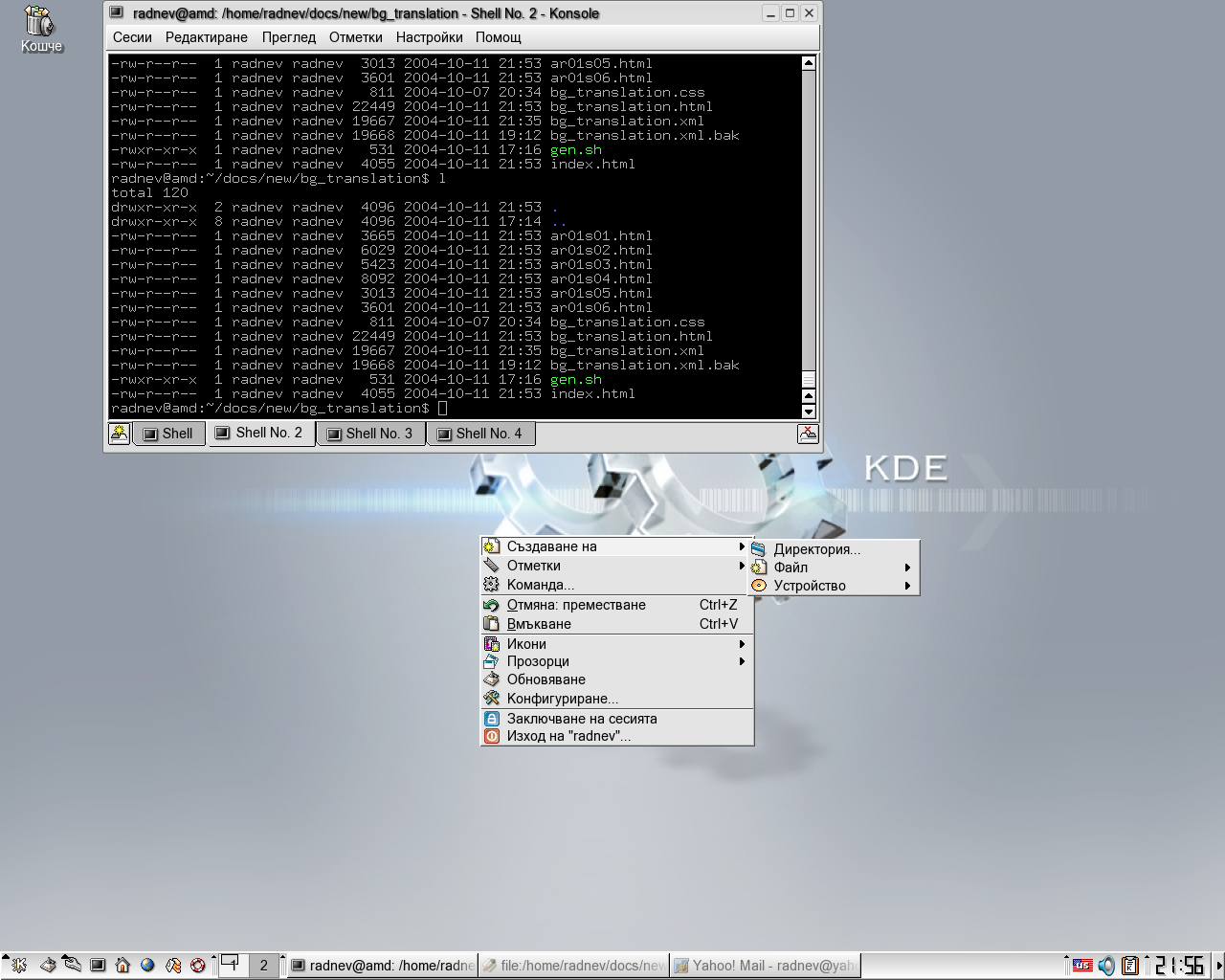Switch keyboard layout via the US flag
Viewport: 1225px width, 980px height.
click(1082, 966)
